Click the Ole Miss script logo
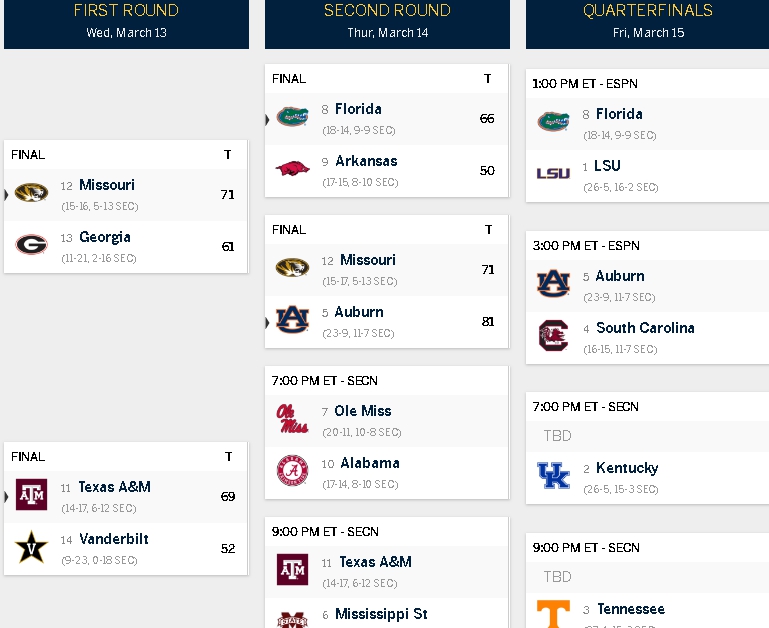 point(292,419)
